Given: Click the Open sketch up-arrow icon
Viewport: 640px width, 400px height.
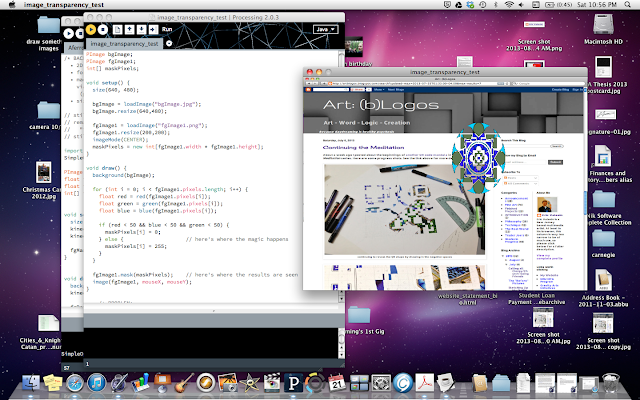Looking at the screenshot, I should click(x=129, y=29).
